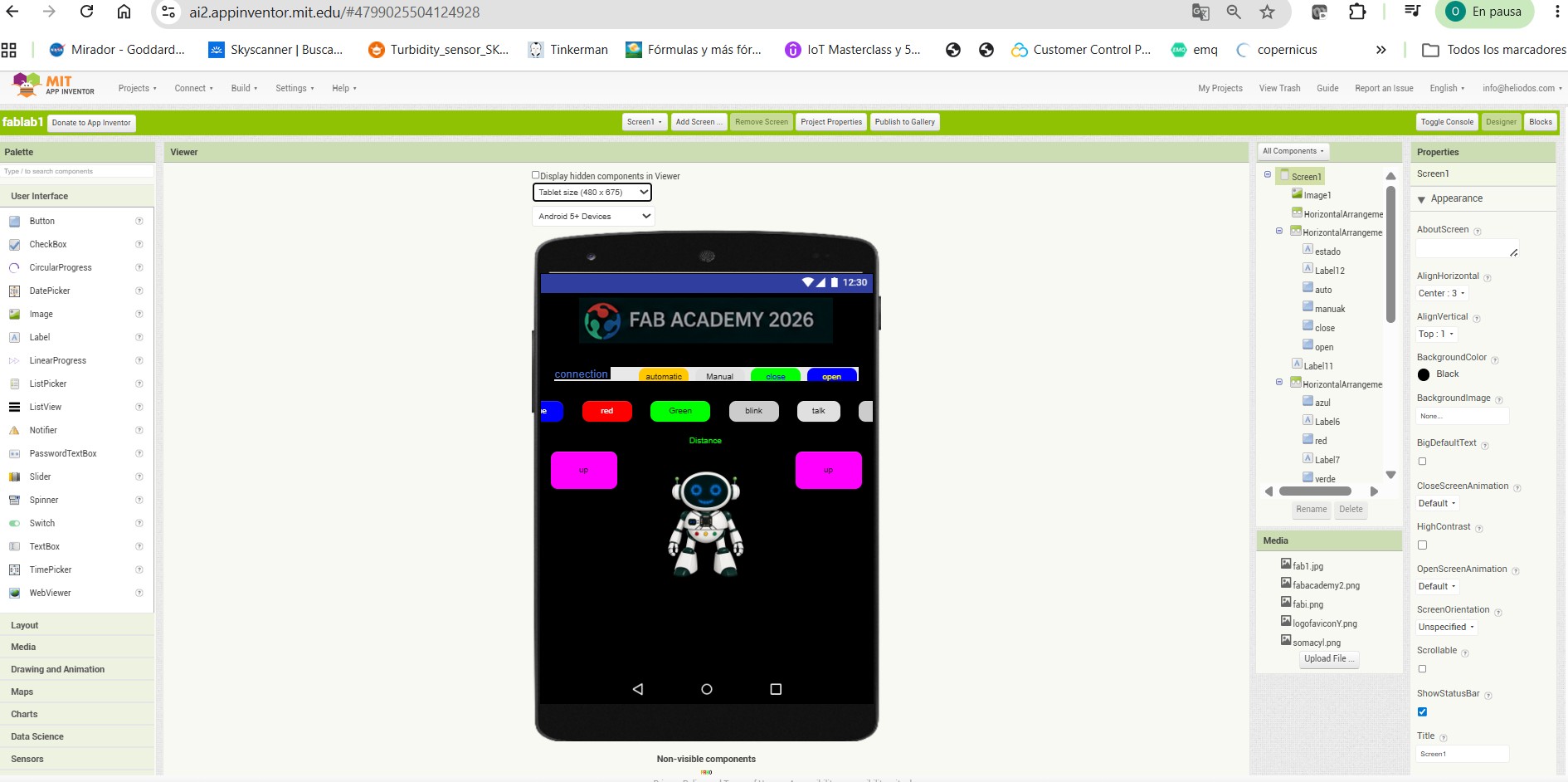
Task: Enable Display hidden components in Viewer
Action: click(x=536, y=175)
